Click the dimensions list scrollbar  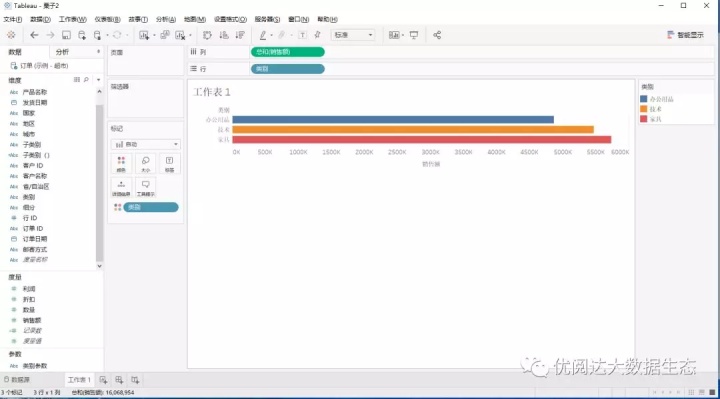(99, 184)
